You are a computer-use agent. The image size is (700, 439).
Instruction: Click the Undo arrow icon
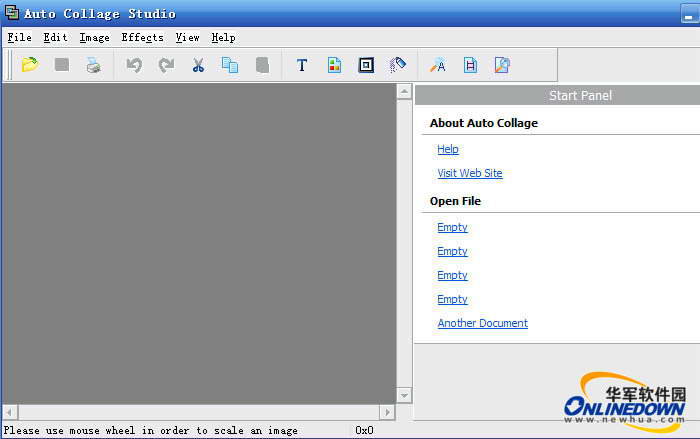click(134, 65)
